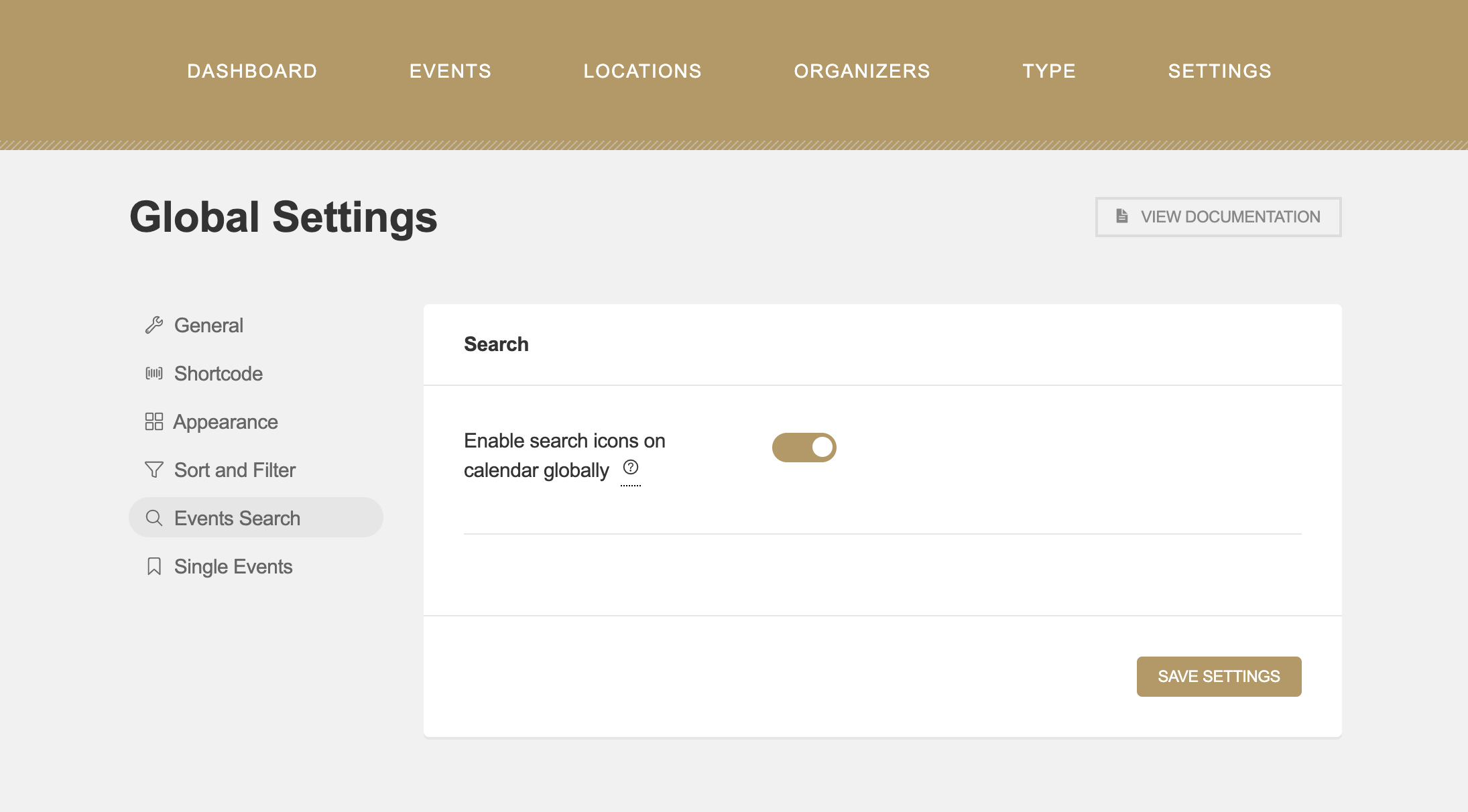
Task: Open the Single Events settings section
Action: [x=233, y=566]
